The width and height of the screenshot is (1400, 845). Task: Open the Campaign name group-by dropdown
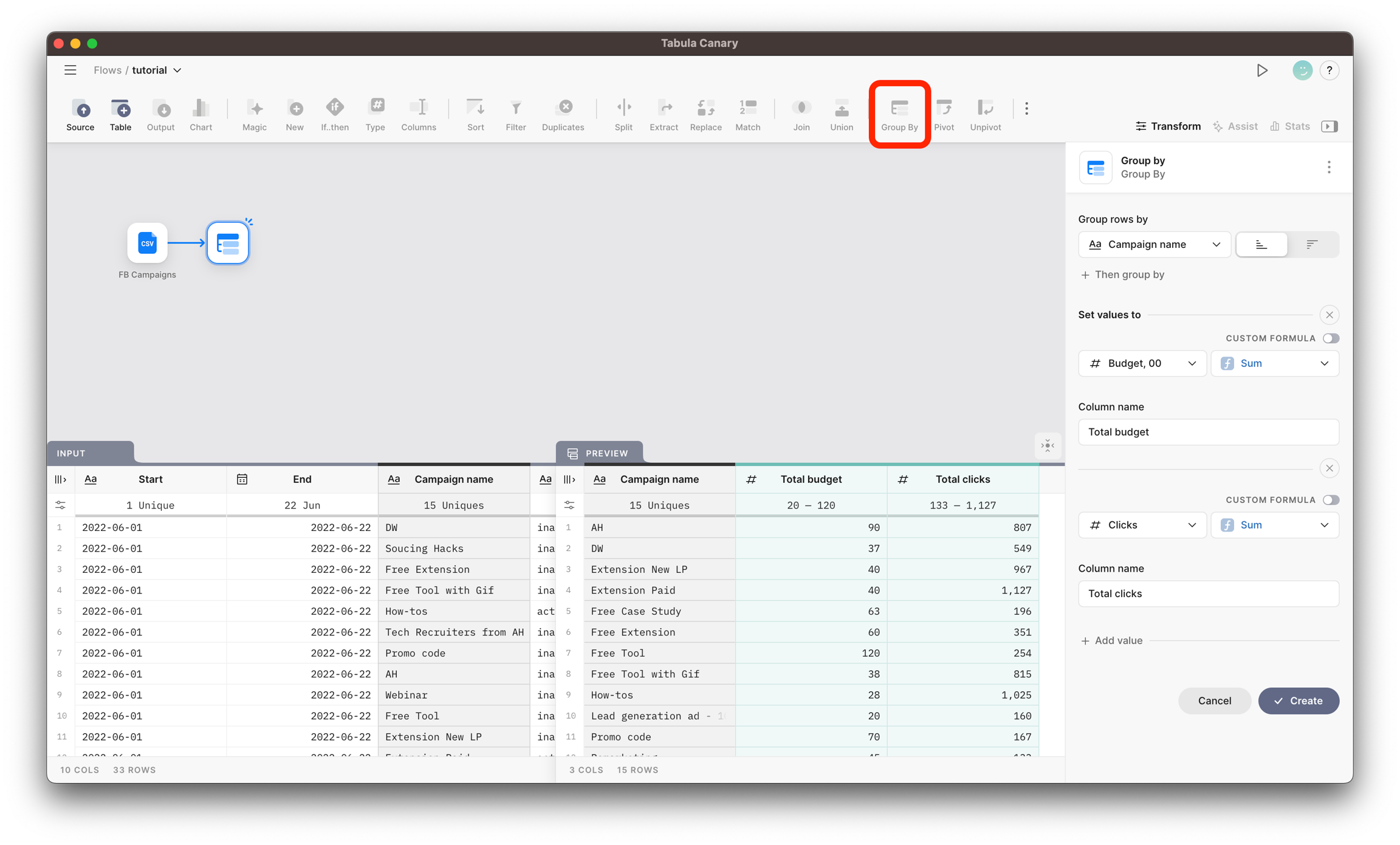(x=1154, y=244)
